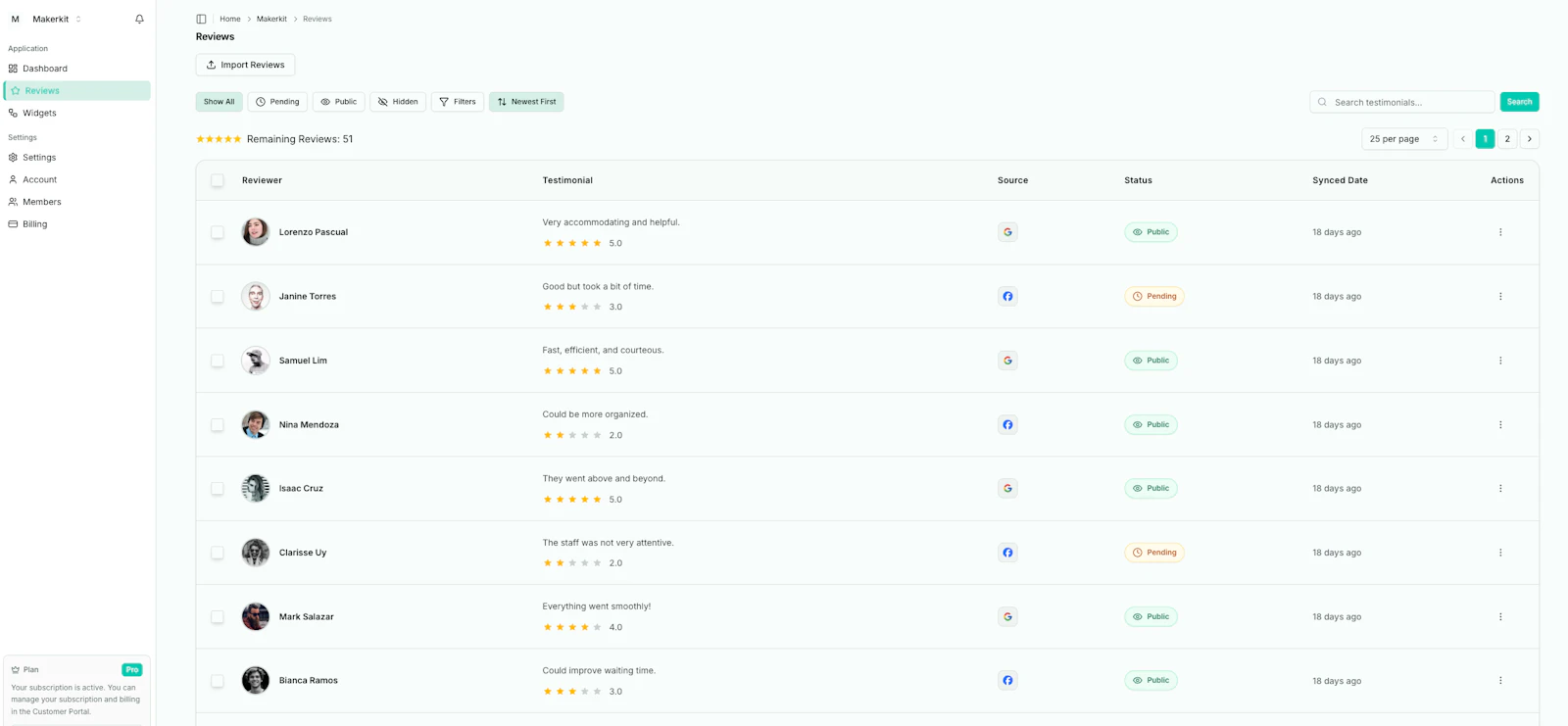Check the Mark Salazar row checkbox

(218, 616)
